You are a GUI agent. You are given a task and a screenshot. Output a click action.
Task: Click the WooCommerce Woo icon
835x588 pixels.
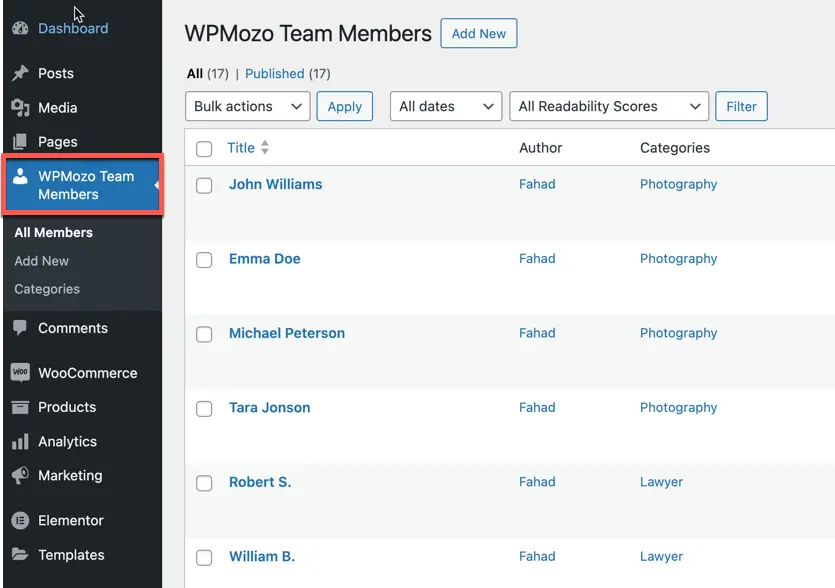[20, 372]
